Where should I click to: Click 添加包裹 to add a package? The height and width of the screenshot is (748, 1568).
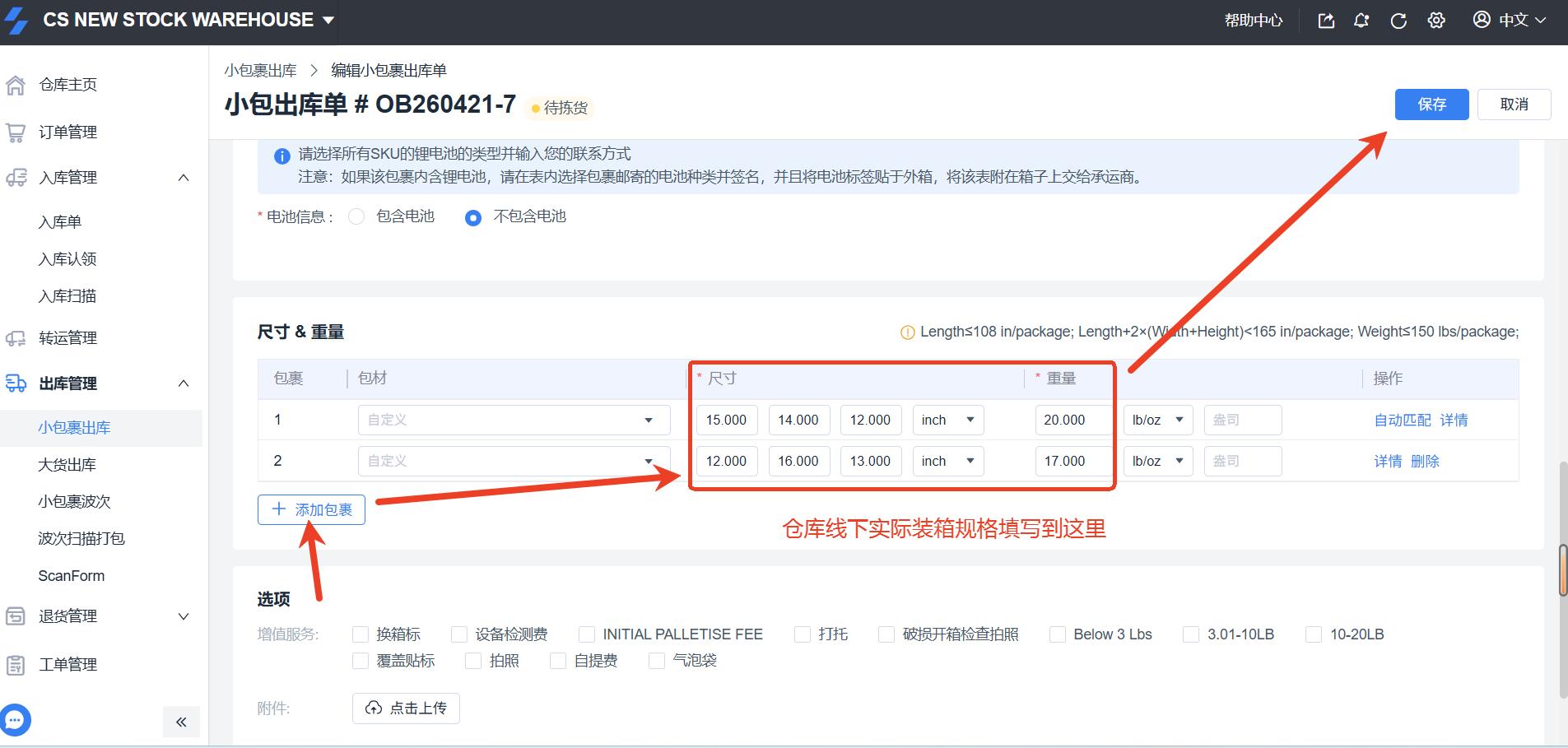click(x=311, y=510)
